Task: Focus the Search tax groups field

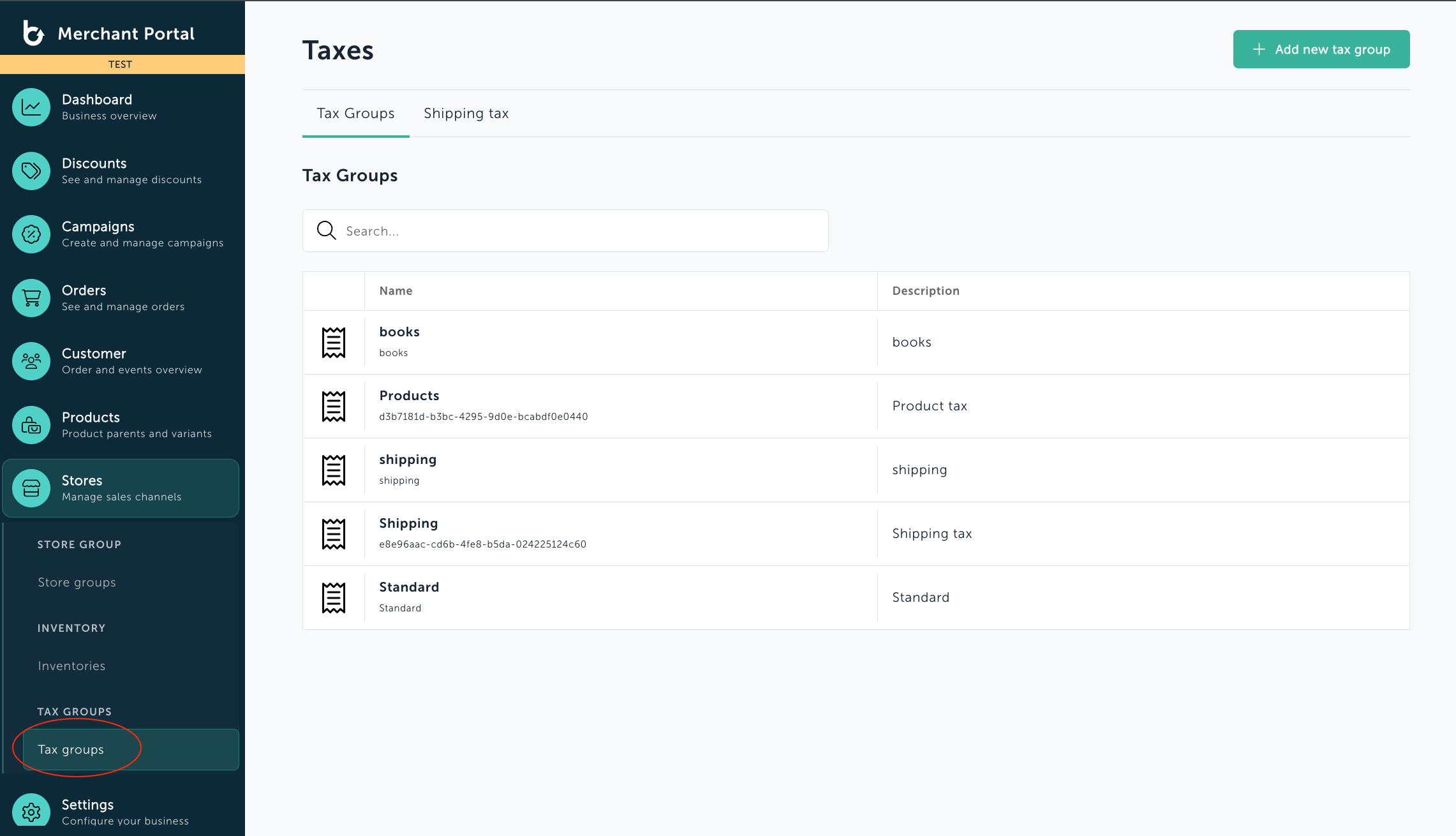Action: 565,230
